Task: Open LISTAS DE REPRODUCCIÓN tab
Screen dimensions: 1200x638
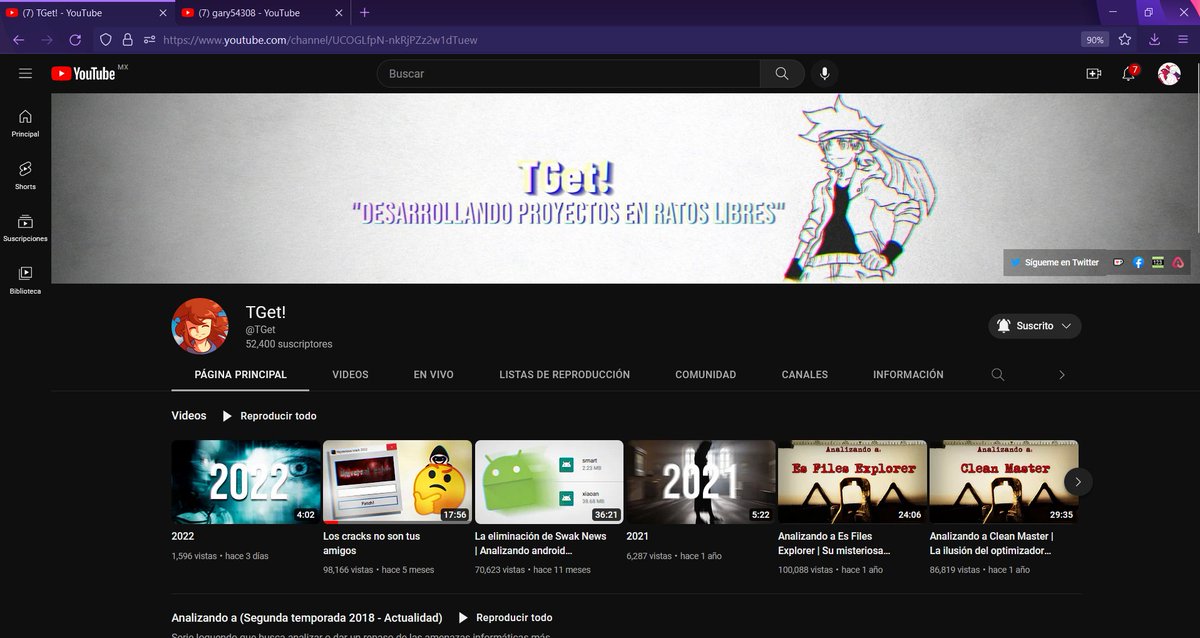Action: (565, 375)
